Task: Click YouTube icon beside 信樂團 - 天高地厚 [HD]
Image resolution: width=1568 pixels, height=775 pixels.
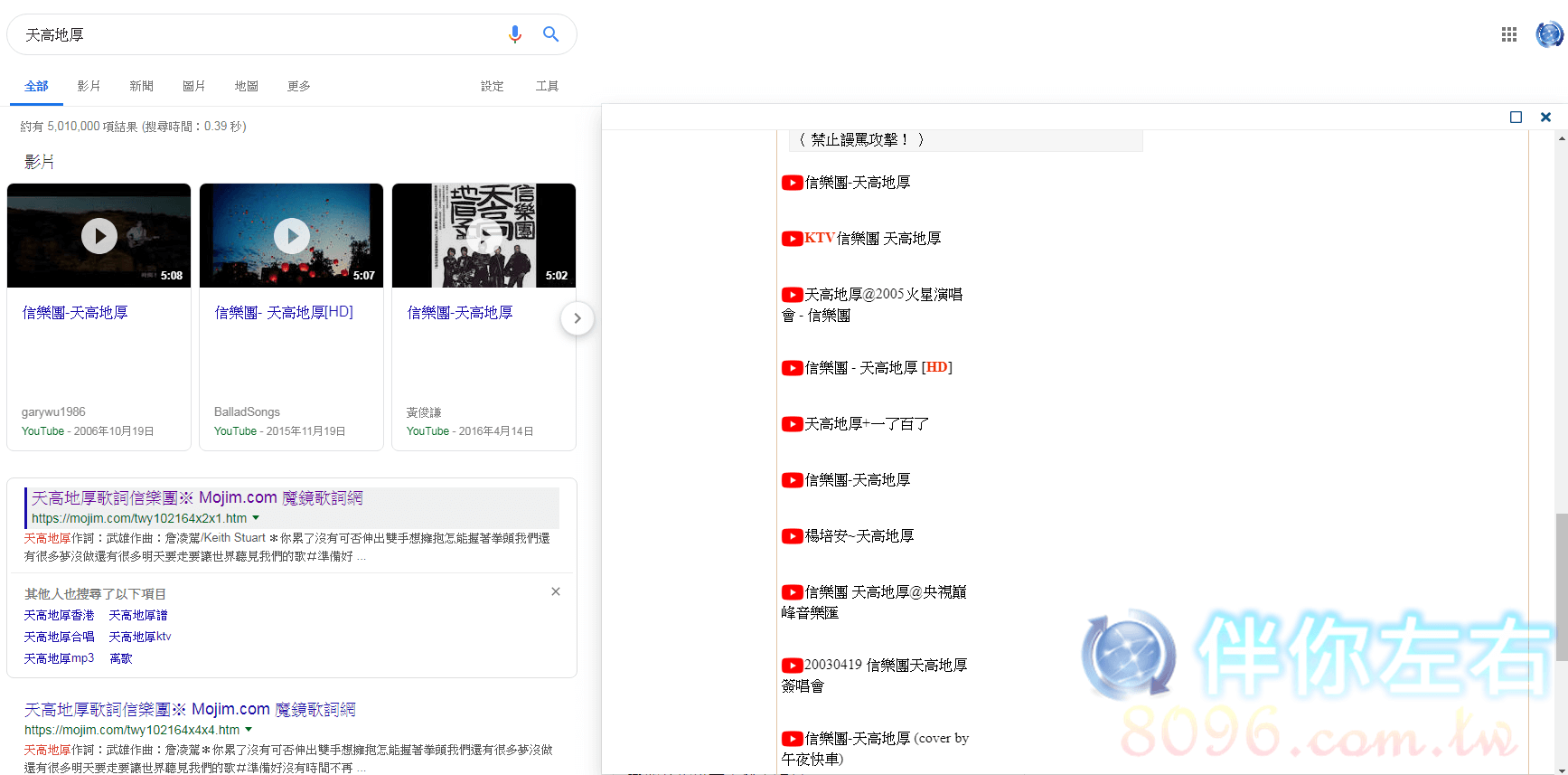Action: [793, 368]
